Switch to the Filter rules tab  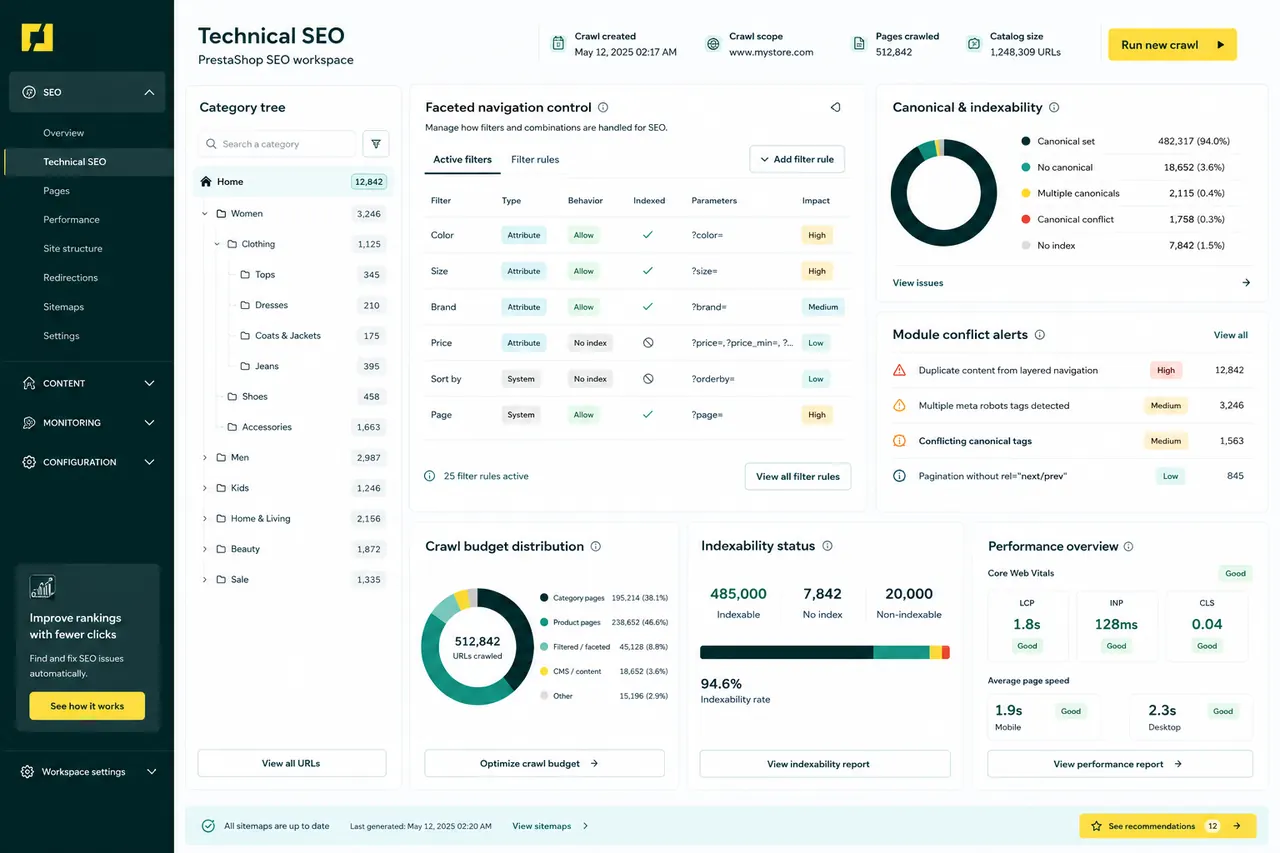click(x=535, y=160)
